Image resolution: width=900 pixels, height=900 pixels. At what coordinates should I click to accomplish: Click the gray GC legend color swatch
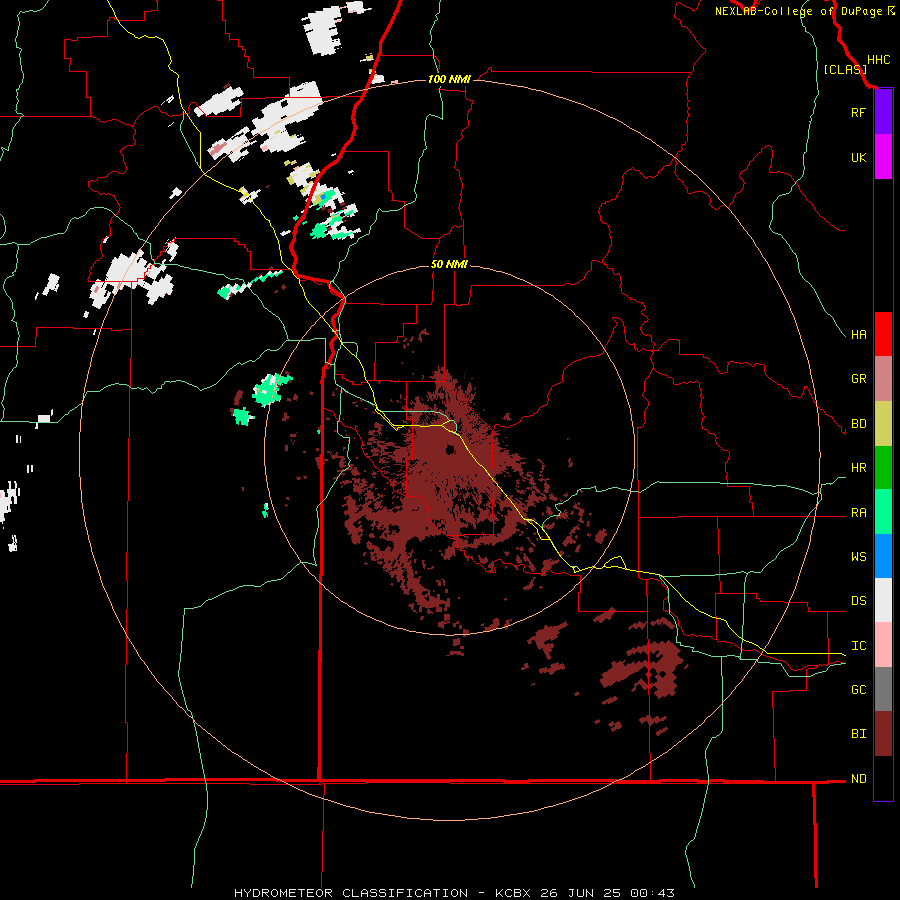(x=883, y=689)
